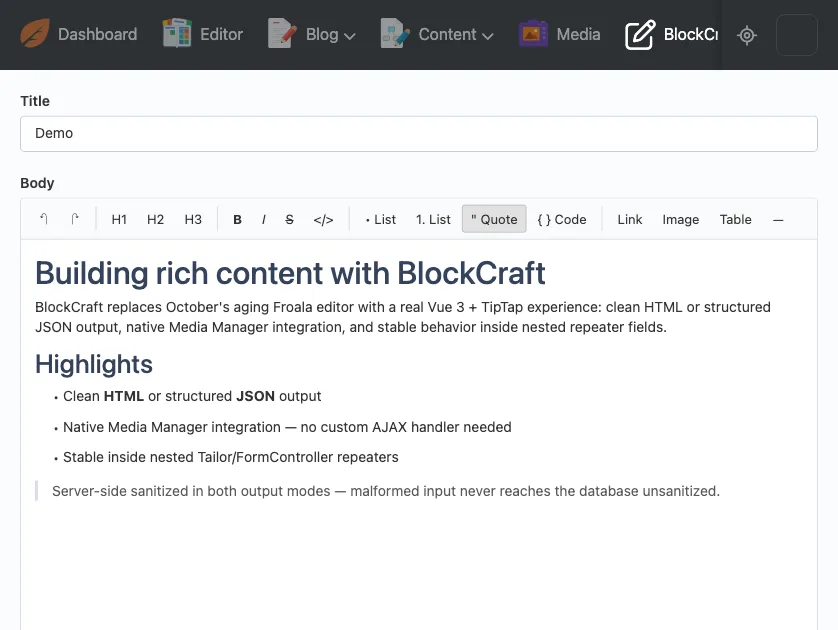Click the crosshair target icon in navbar
The image size is (838, 630).
click(x=747, y=35)
